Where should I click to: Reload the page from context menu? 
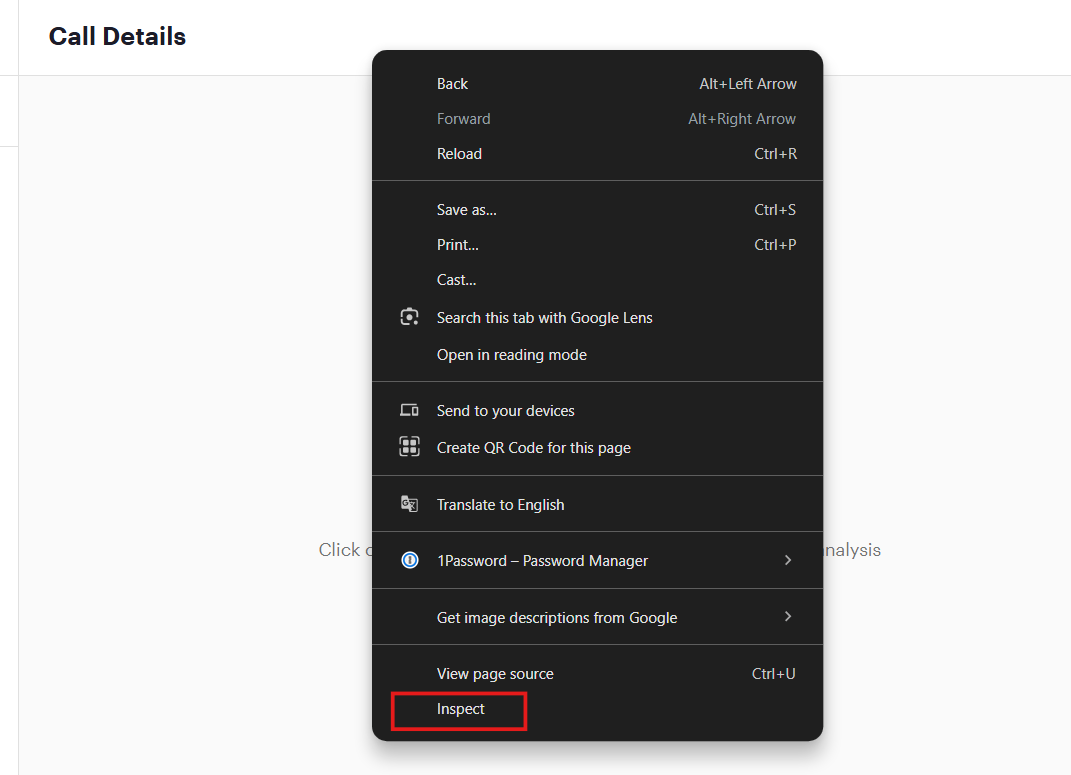(597, 154)
